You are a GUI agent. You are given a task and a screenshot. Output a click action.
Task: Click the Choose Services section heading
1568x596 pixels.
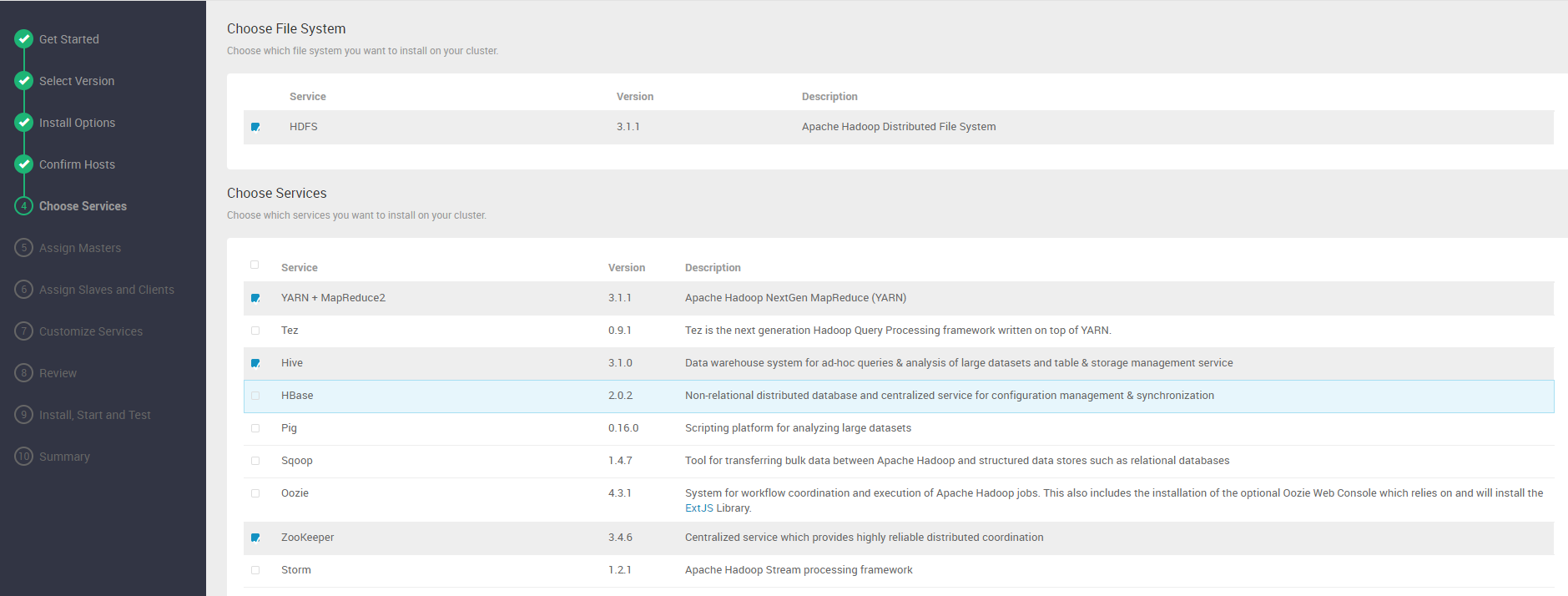click(277, 193)
